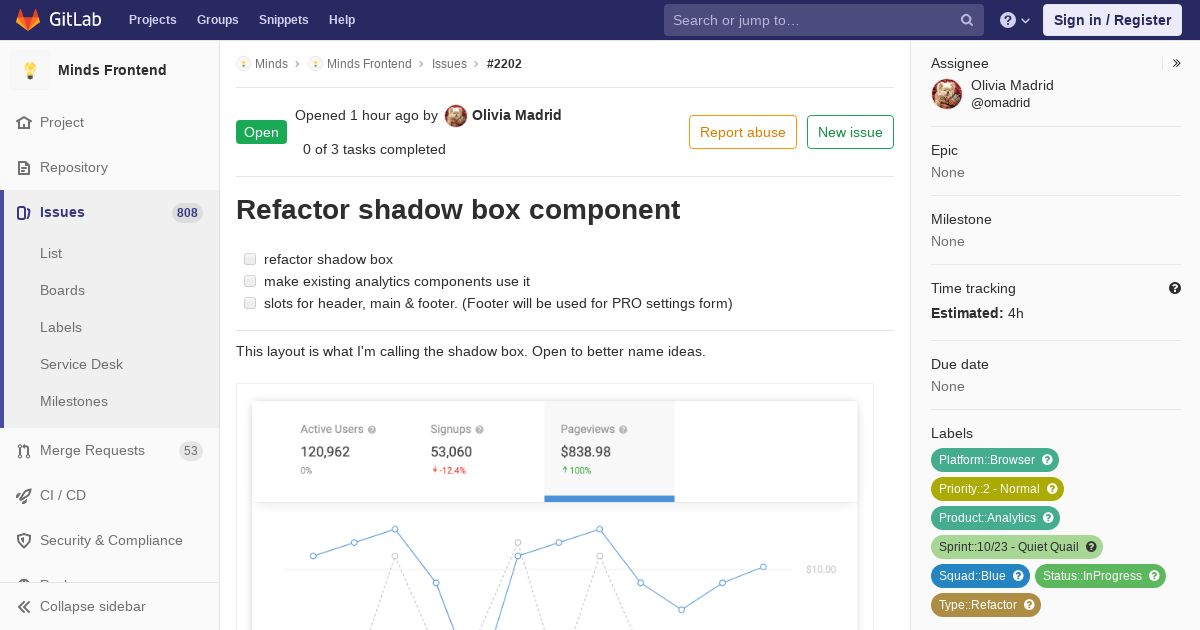Open the Service Desk submenu item

click(x=81, y=364)
